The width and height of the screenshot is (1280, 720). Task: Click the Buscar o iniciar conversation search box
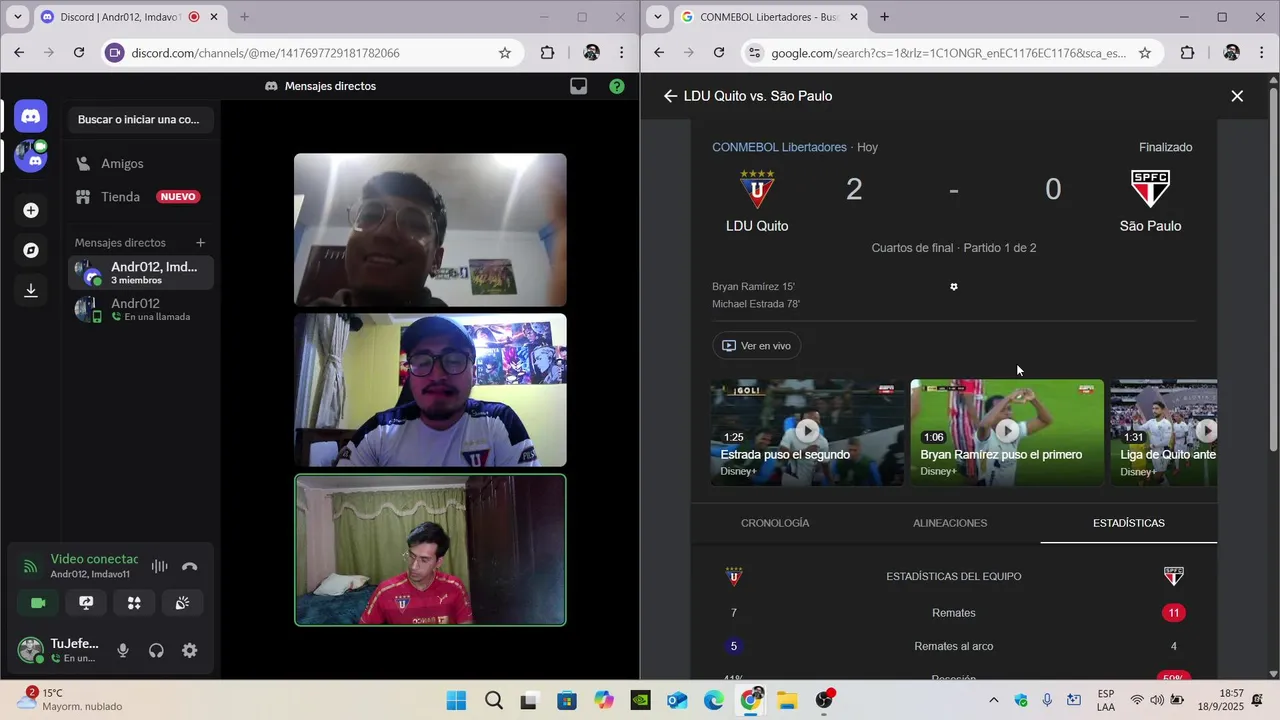coord(140,119)
